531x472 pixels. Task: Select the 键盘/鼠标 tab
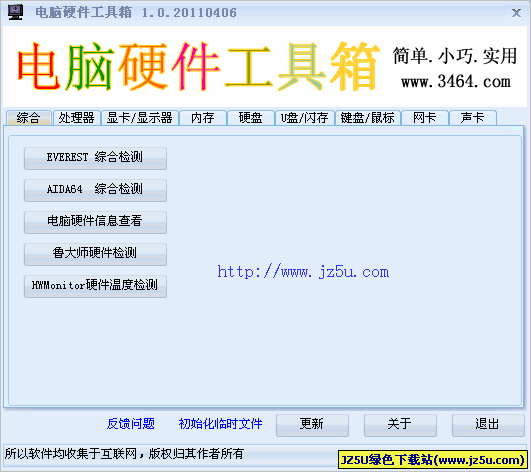[x=368, y=118]
